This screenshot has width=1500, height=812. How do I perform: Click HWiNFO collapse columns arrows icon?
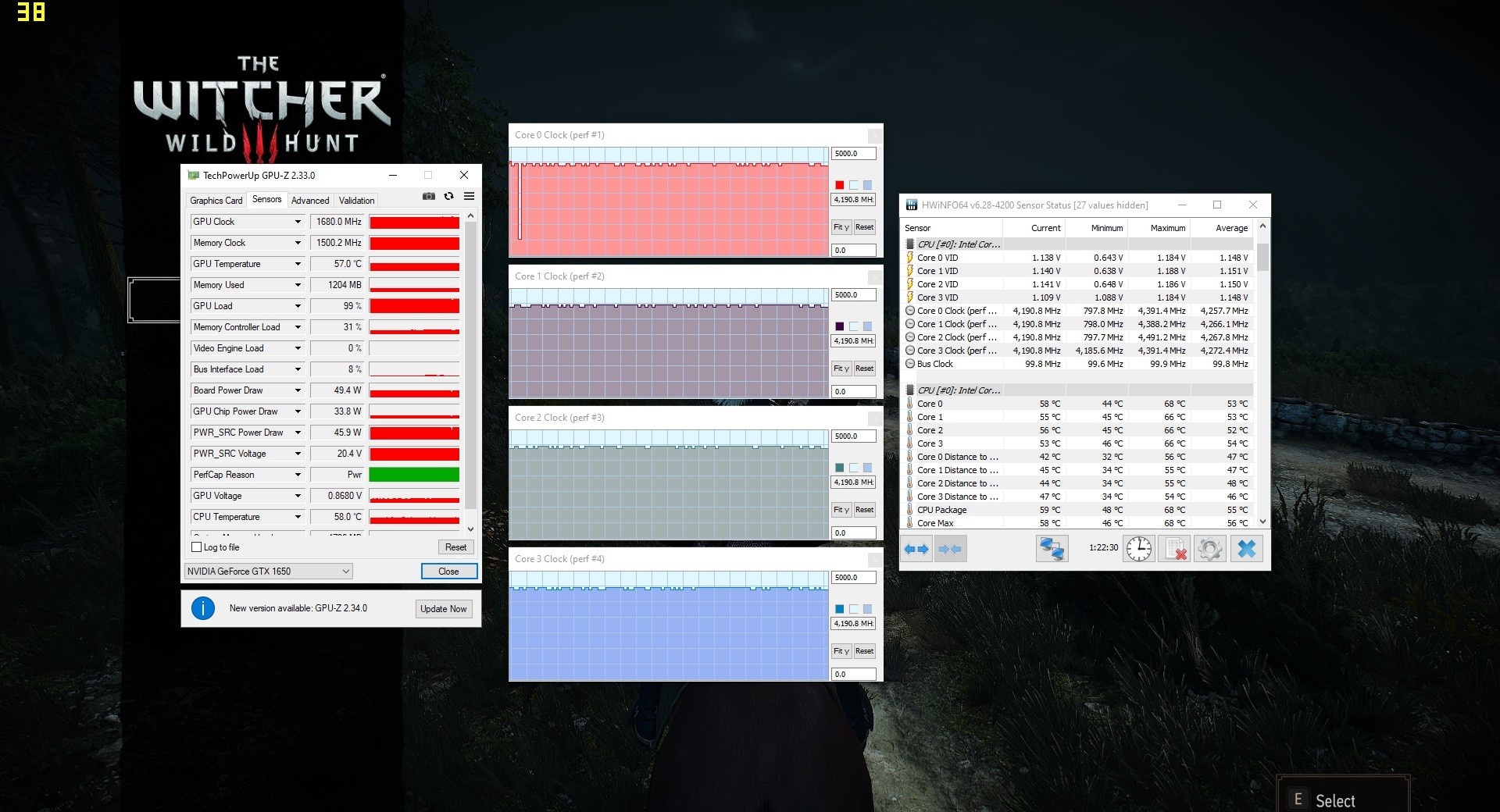[x=950, y=549]
